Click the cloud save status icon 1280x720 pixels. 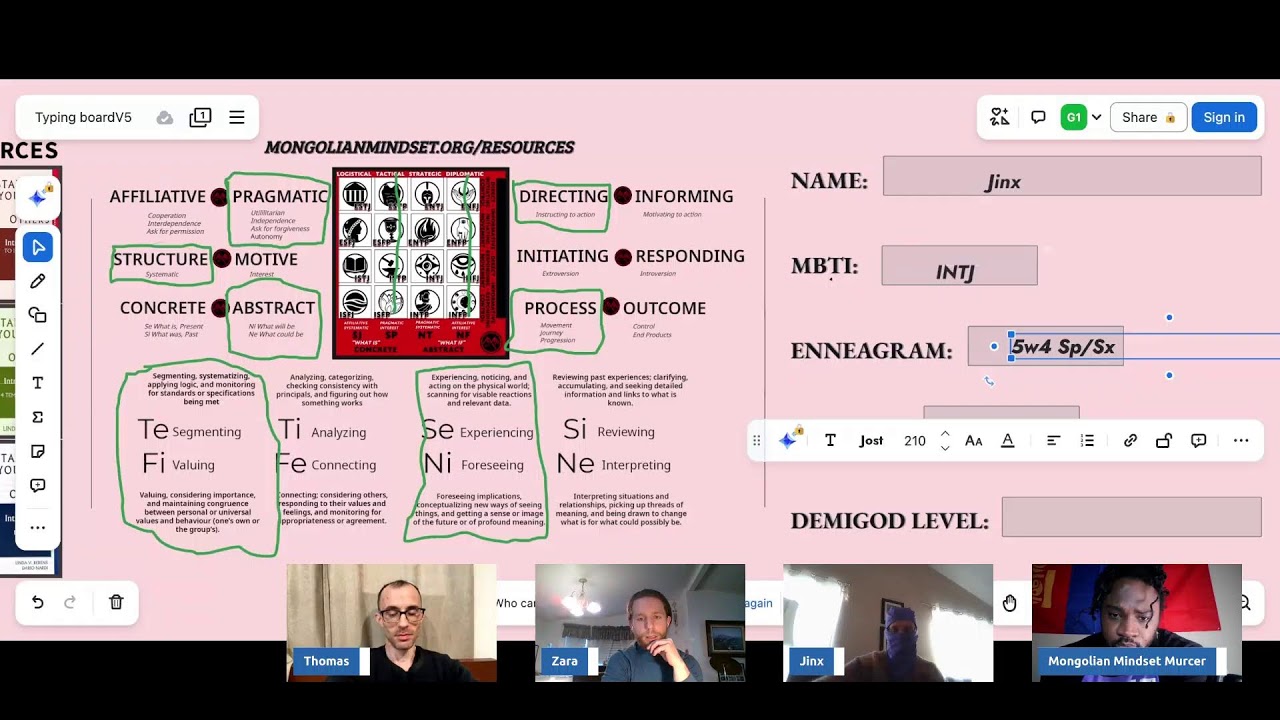tap(165, 117)
